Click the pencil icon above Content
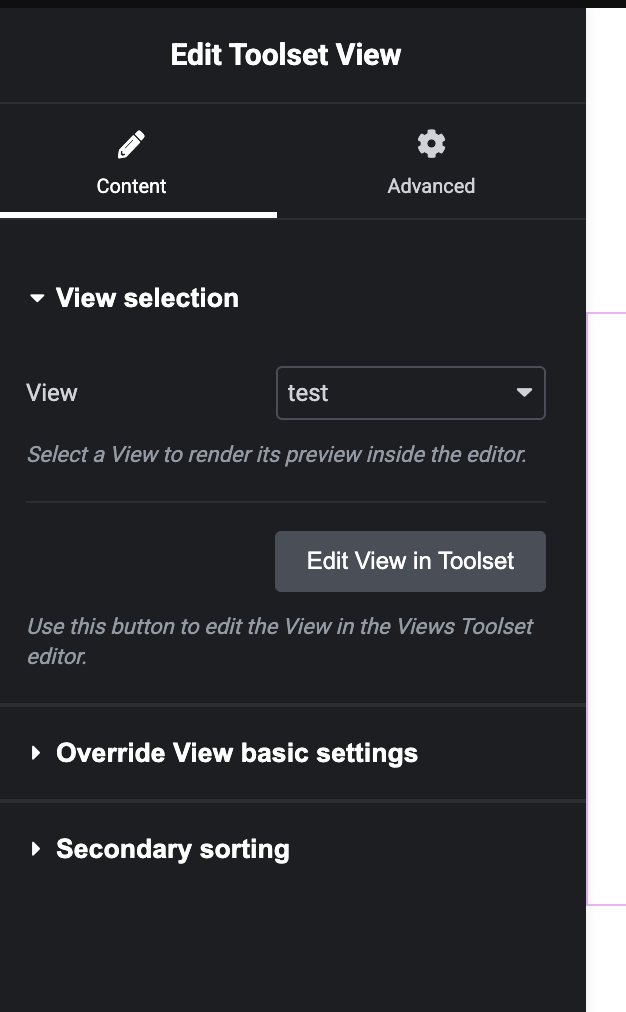The image size is (626, 1012). click(131, 145)
